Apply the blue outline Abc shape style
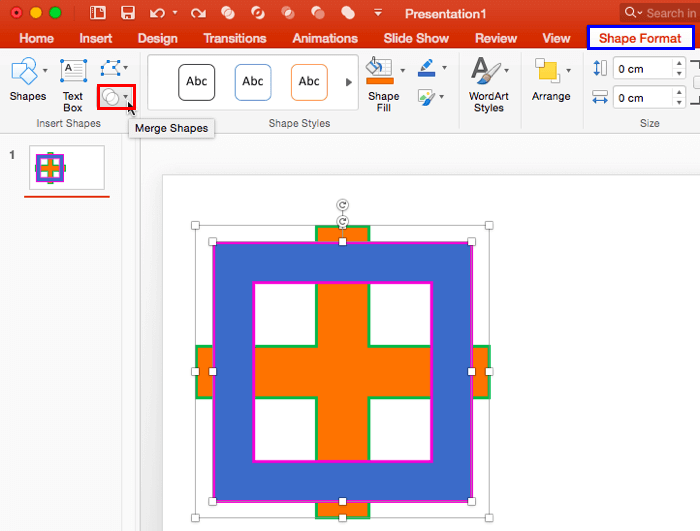700x531 pixels. 253,82
